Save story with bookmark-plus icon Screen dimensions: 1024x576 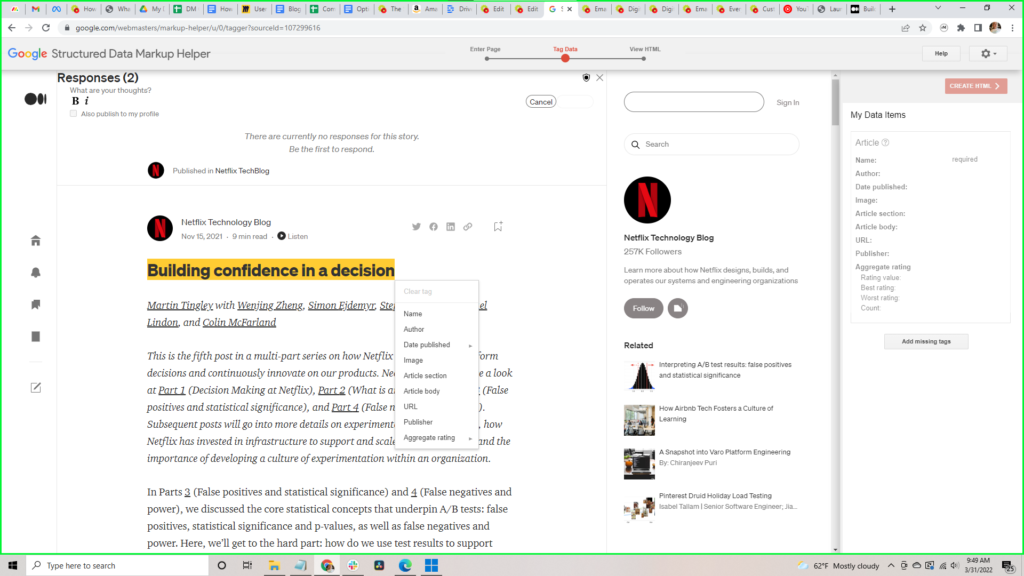[497, 227]
